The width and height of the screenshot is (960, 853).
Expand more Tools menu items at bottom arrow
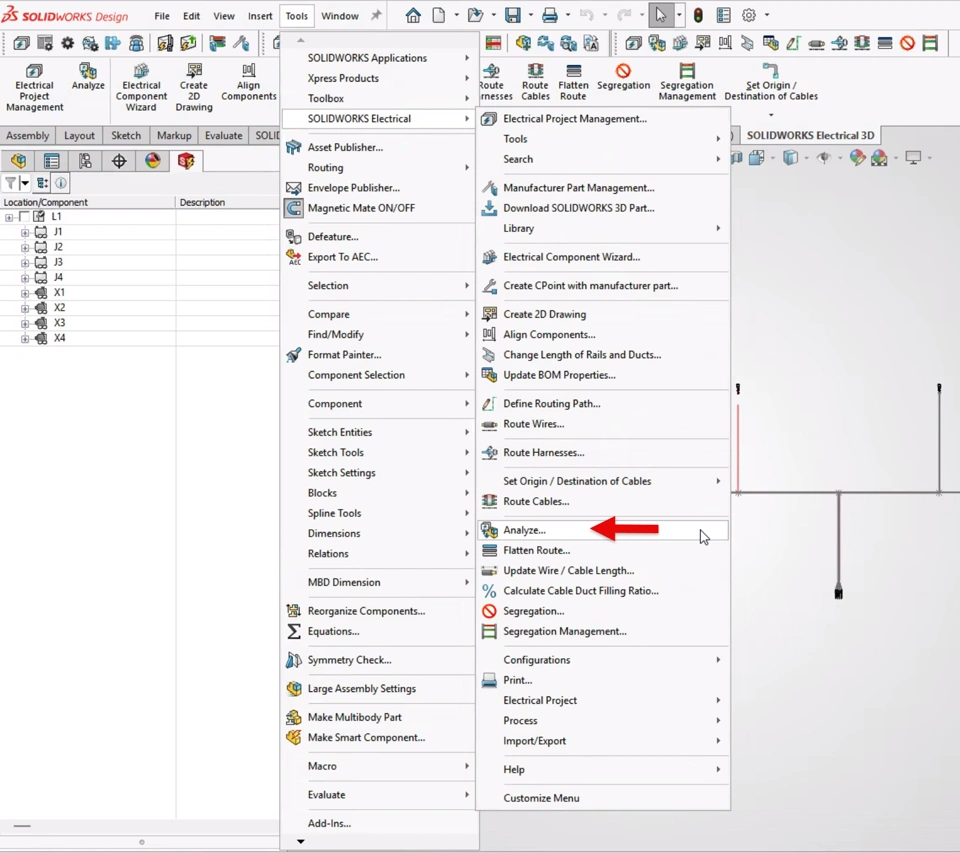coord(301,841)
